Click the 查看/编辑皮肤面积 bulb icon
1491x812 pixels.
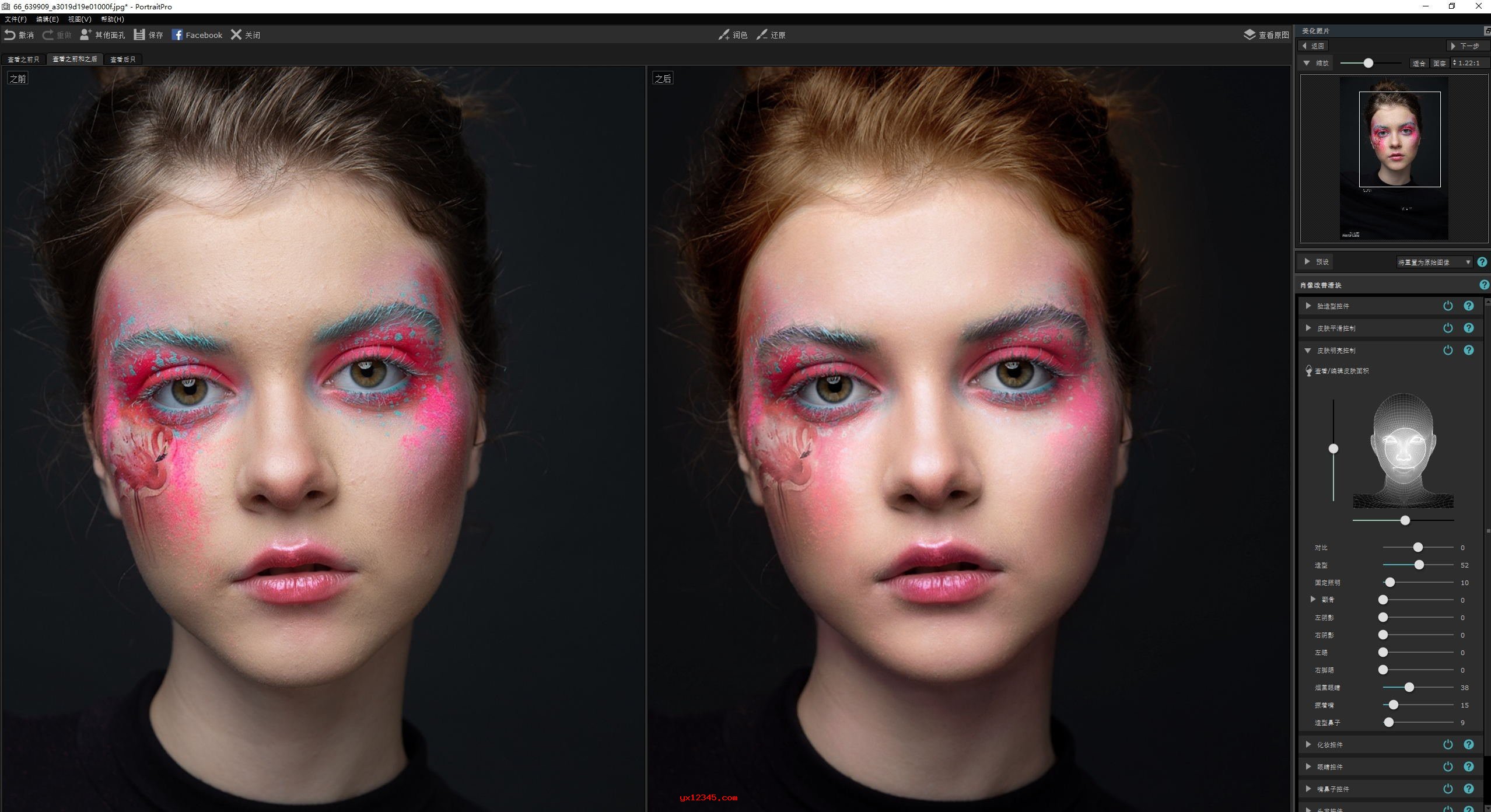[1308, 370]
